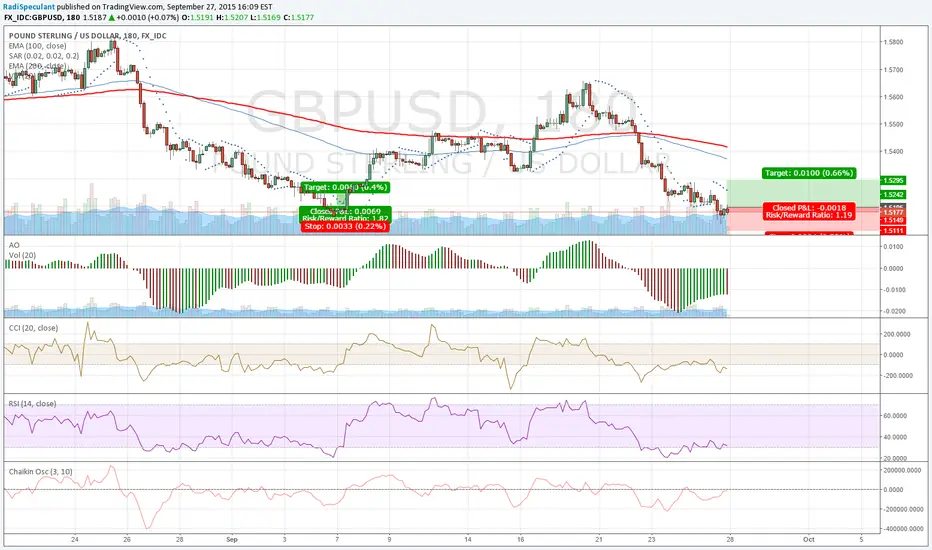Click the '16' date axis label
This screenshot has width=932, height=550.
pyautogui.click(x=521, y=540)
